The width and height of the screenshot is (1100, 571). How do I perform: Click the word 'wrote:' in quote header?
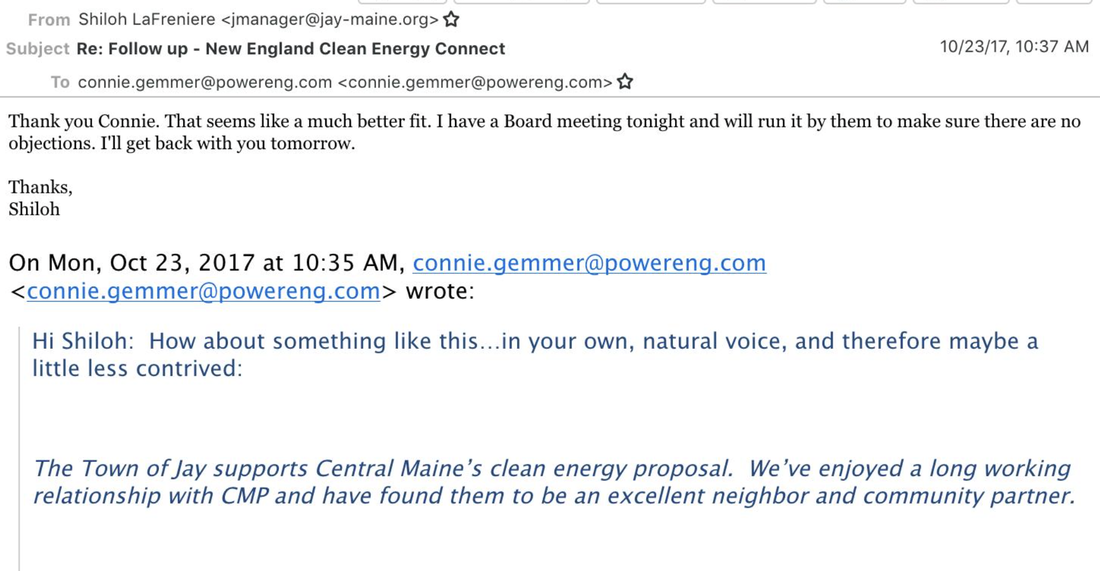[x=440, y=290]
